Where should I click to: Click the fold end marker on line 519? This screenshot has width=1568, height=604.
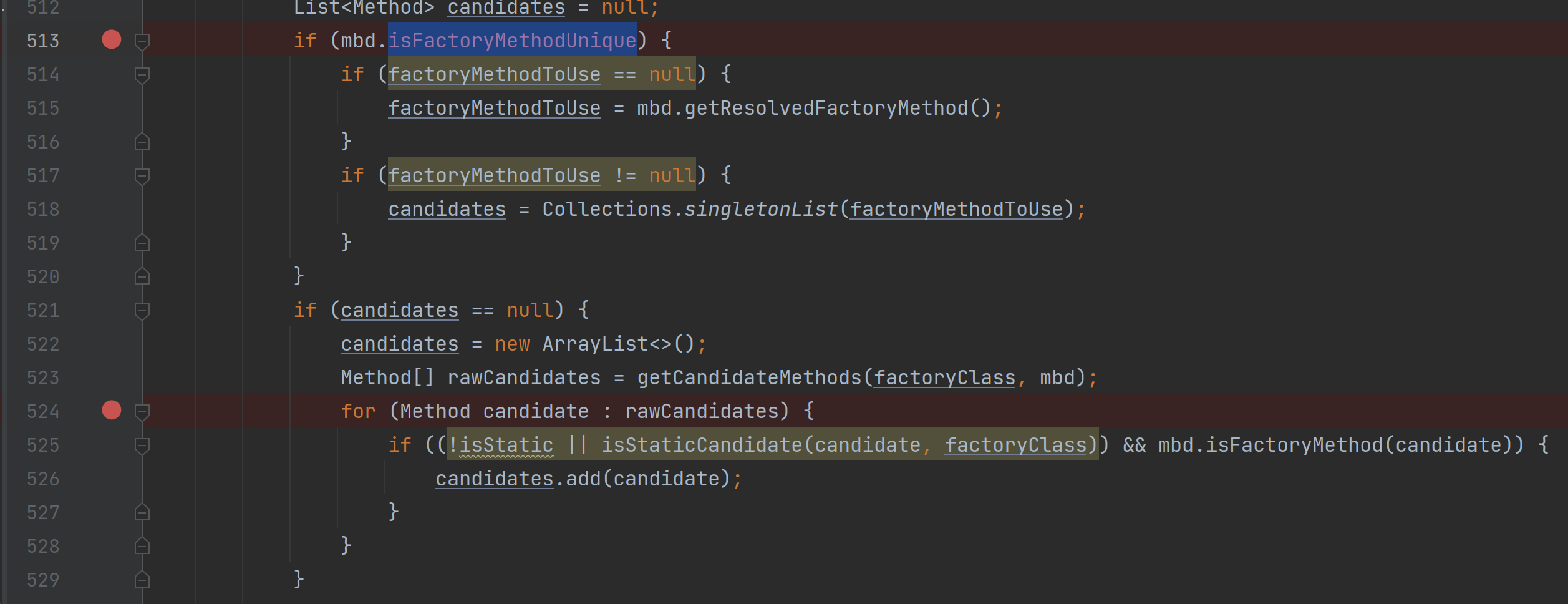[142, 243]
